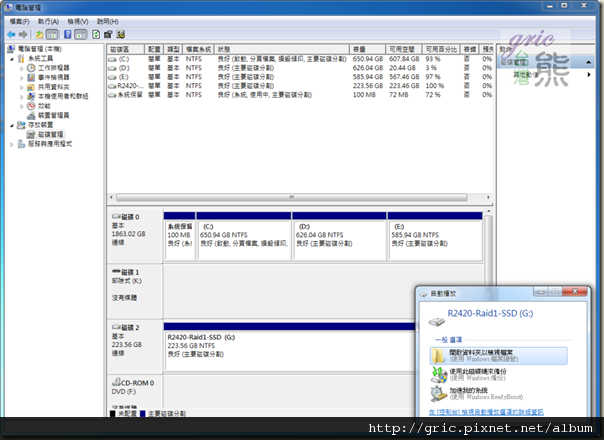
Task: Select the 共用資料夾 icon in tree
Action: pyautogui.click(x=31, y=87)
